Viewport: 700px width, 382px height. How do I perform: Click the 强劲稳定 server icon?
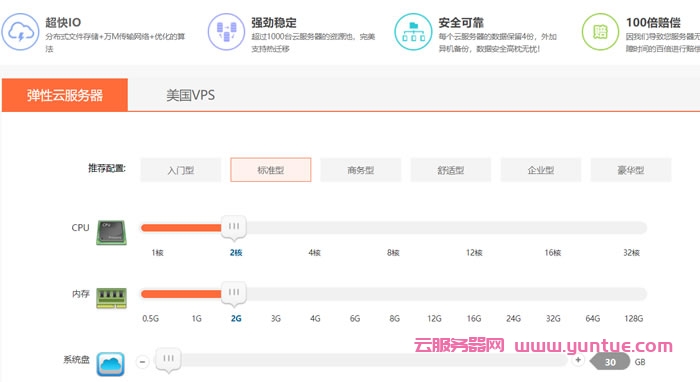tap(226, 32)
